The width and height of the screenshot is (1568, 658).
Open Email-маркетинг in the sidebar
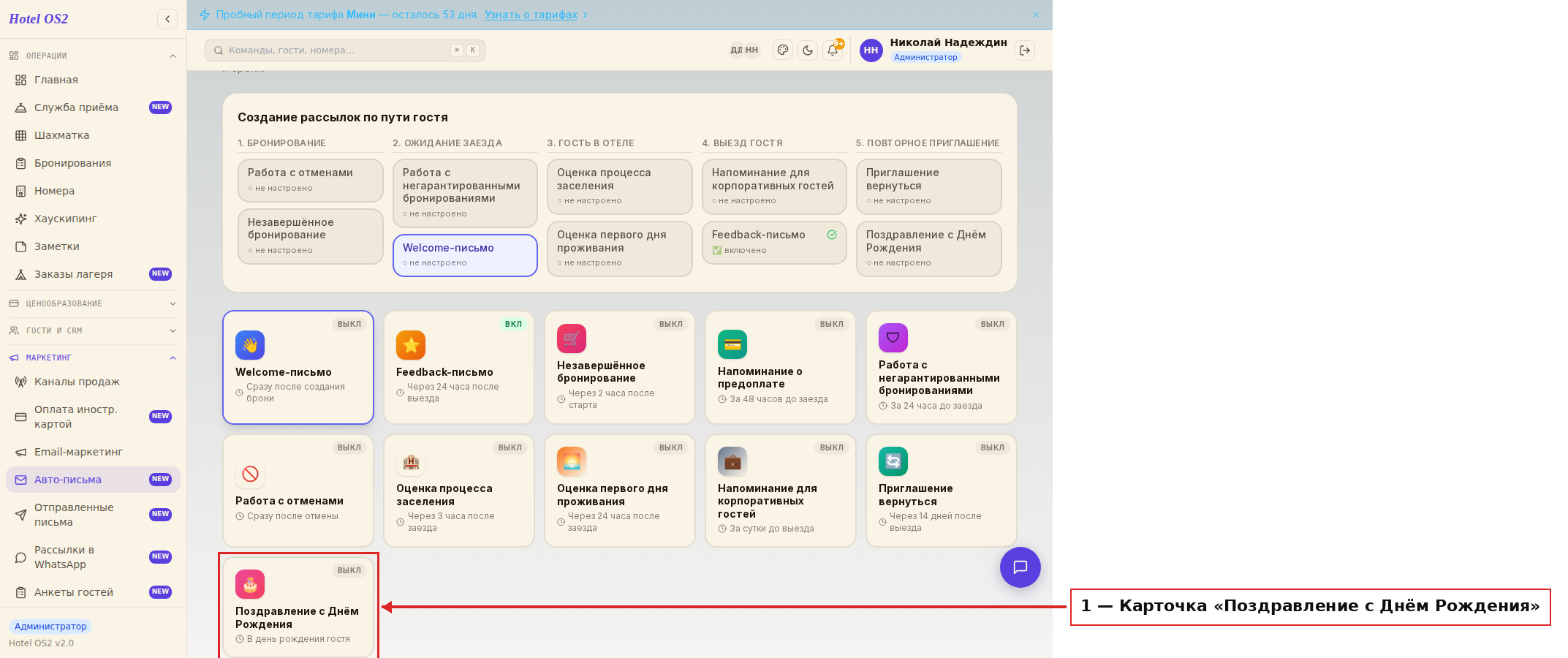pyautogui.click(x=93, y=452)
